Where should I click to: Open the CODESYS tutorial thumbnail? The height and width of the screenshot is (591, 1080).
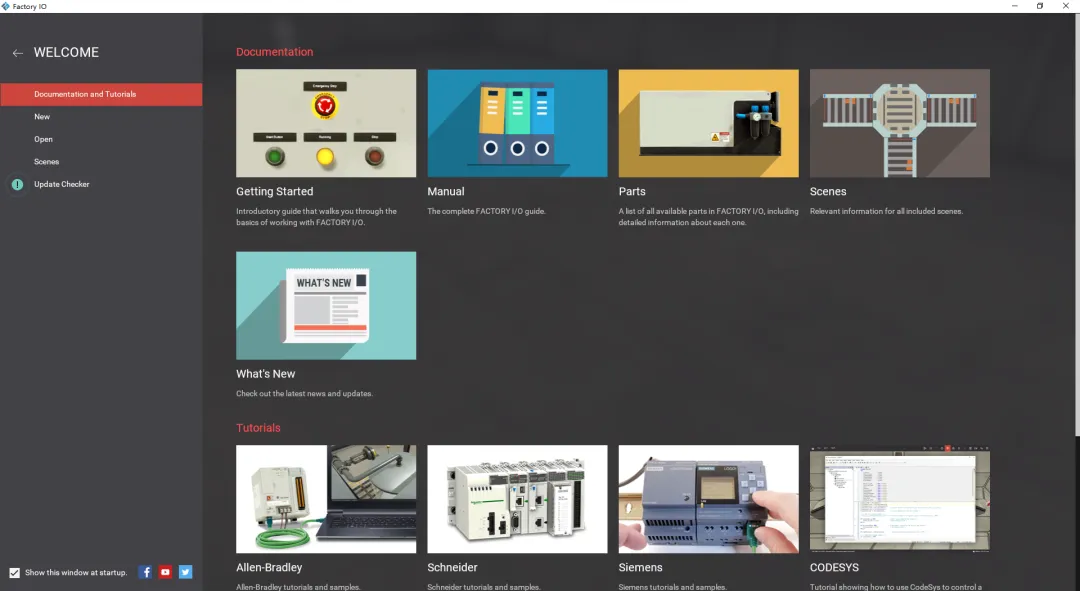[900, 499]
